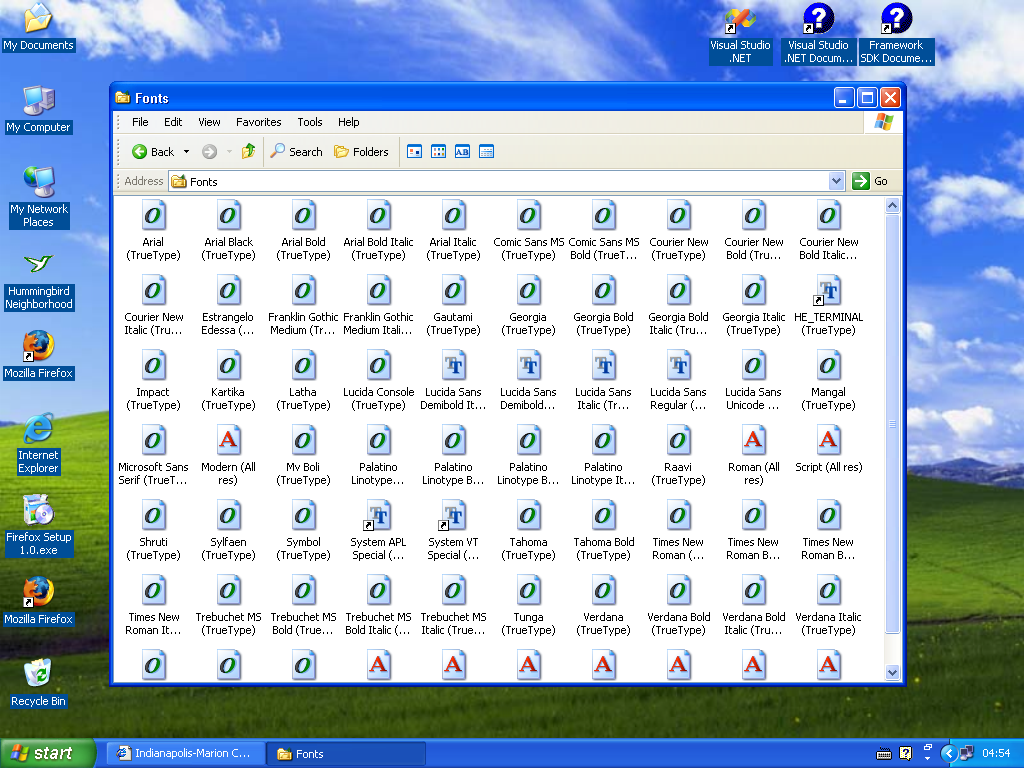Click the Forward navigation button
The image size is (1024, 768).
[x=209, y=152]
